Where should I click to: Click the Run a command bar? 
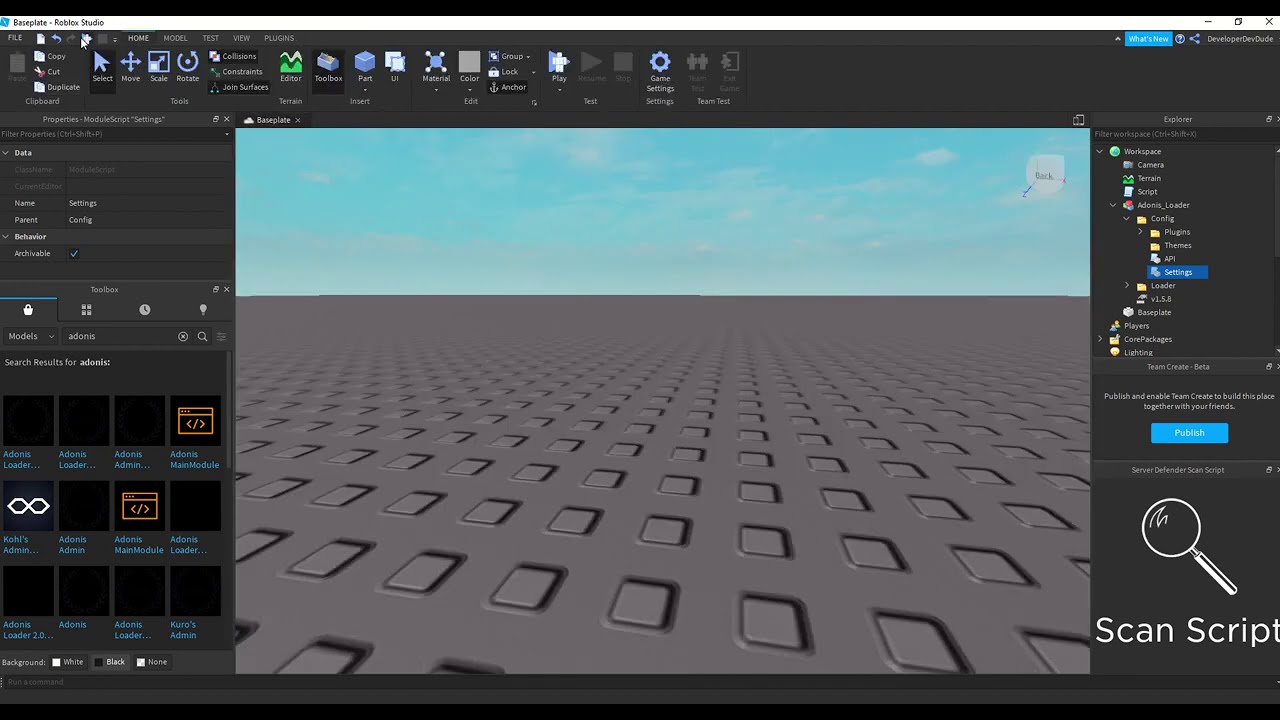640,682
